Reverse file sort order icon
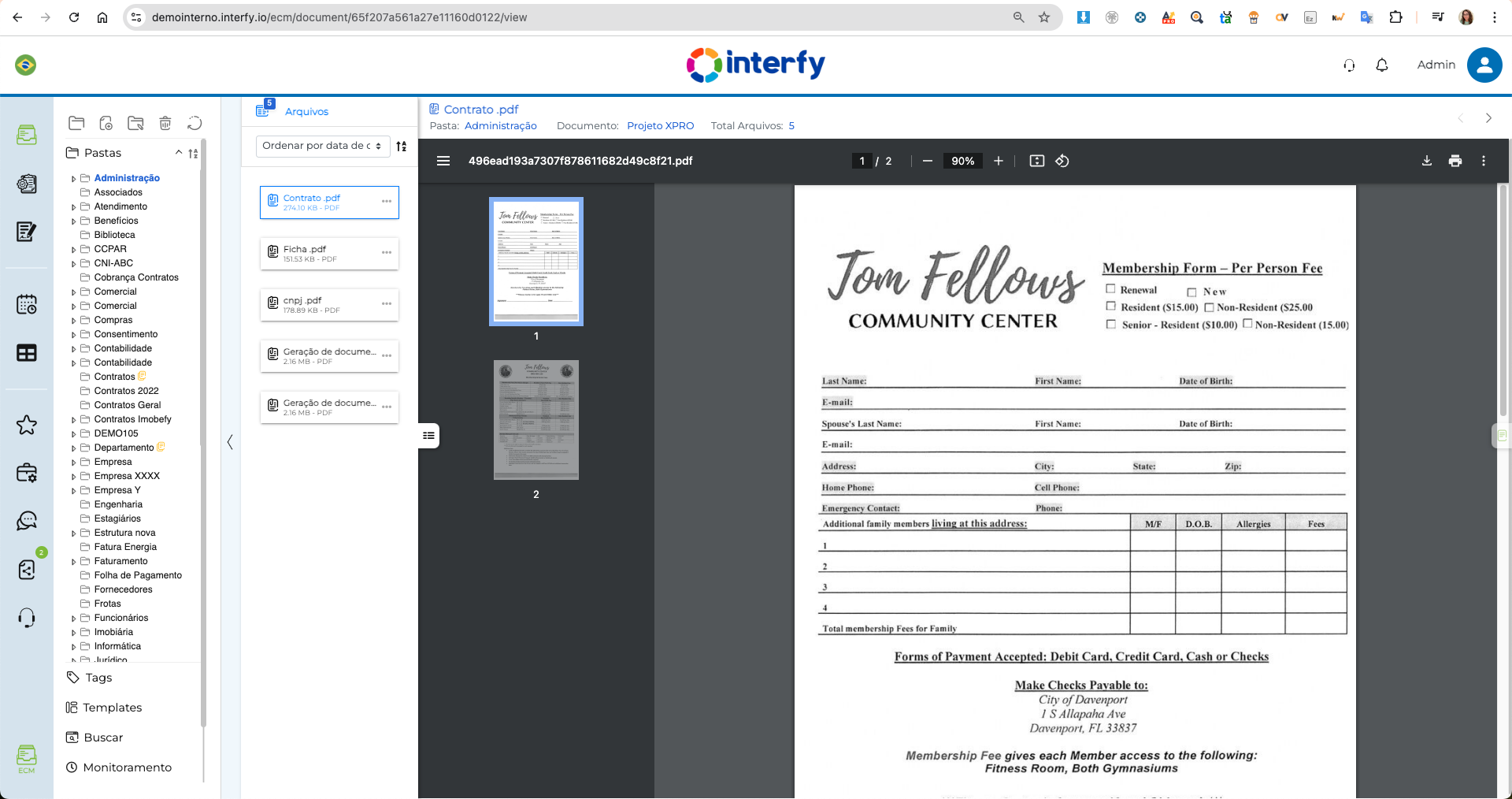 [x=402, y=146]
